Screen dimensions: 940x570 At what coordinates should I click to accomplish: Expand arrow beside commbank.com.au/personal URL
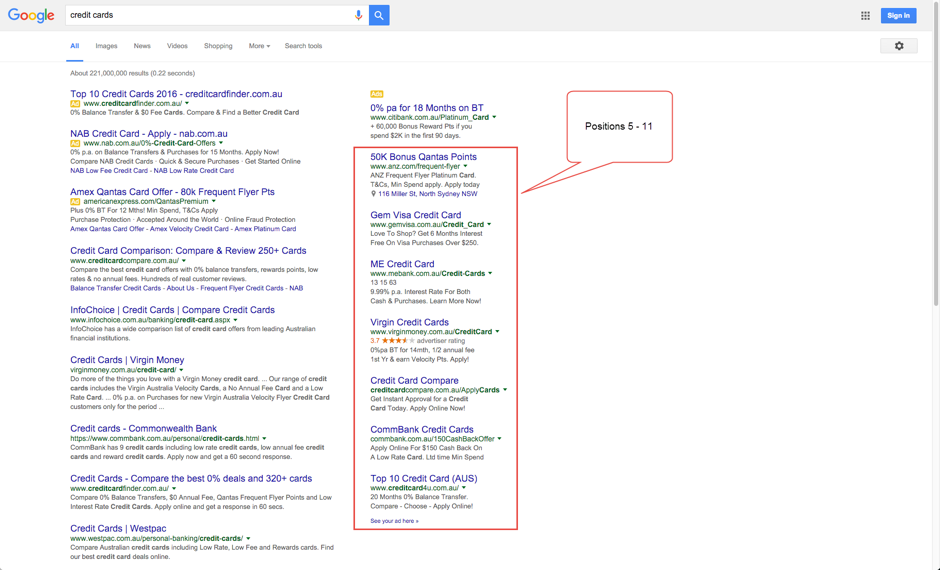[264, 439]
